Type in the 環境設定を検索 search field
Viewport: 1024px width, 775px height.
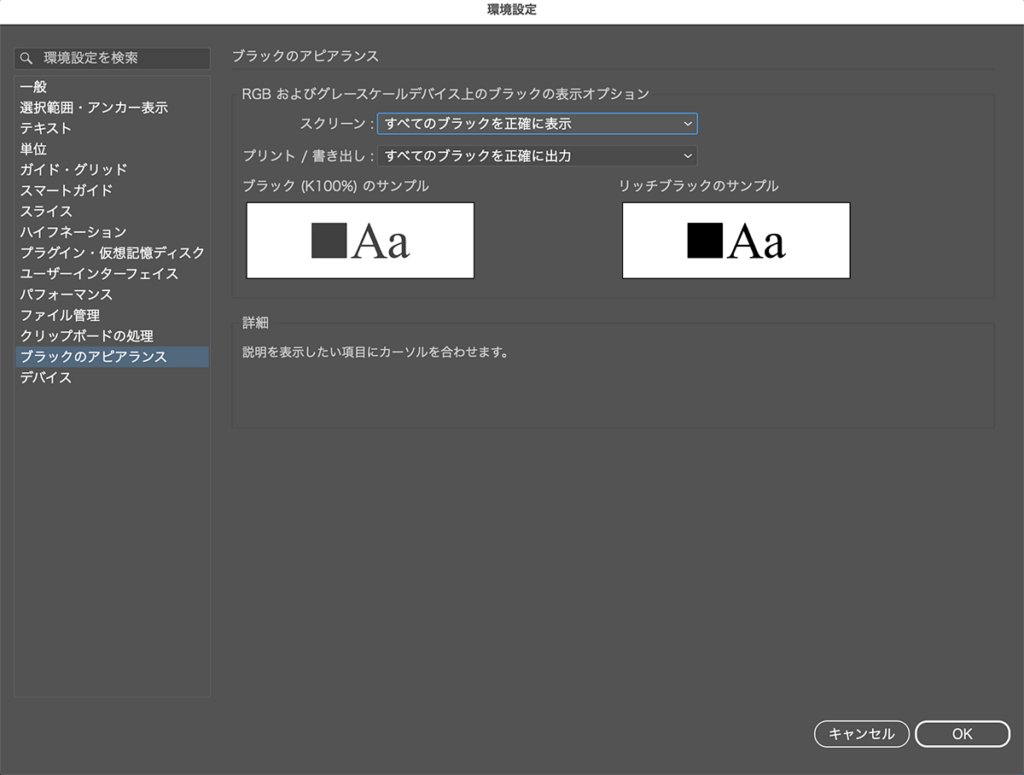120,59
